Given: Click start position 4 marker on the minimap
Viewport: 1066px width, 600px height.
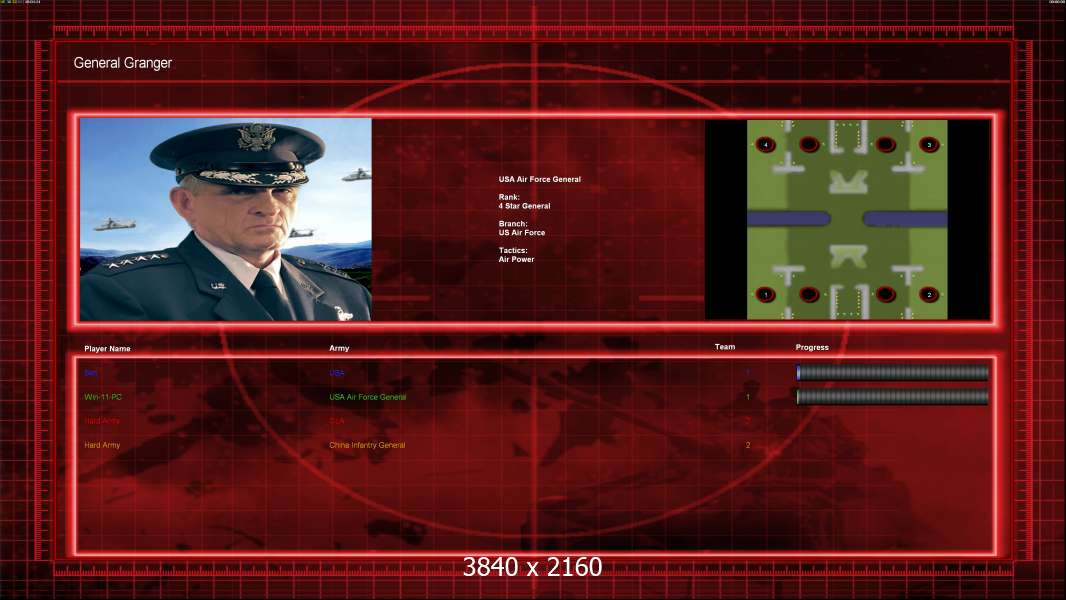Looking at the screenshot, I should (x=766, y=144).
